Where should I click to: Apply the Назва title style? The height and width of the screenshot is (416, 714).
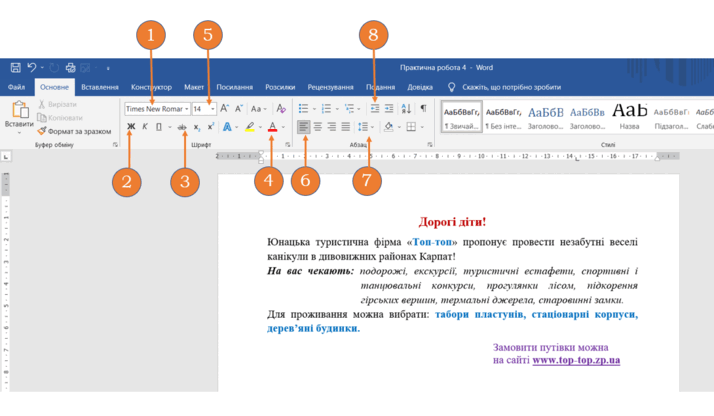pyautogui.click(x=629, y=117)
